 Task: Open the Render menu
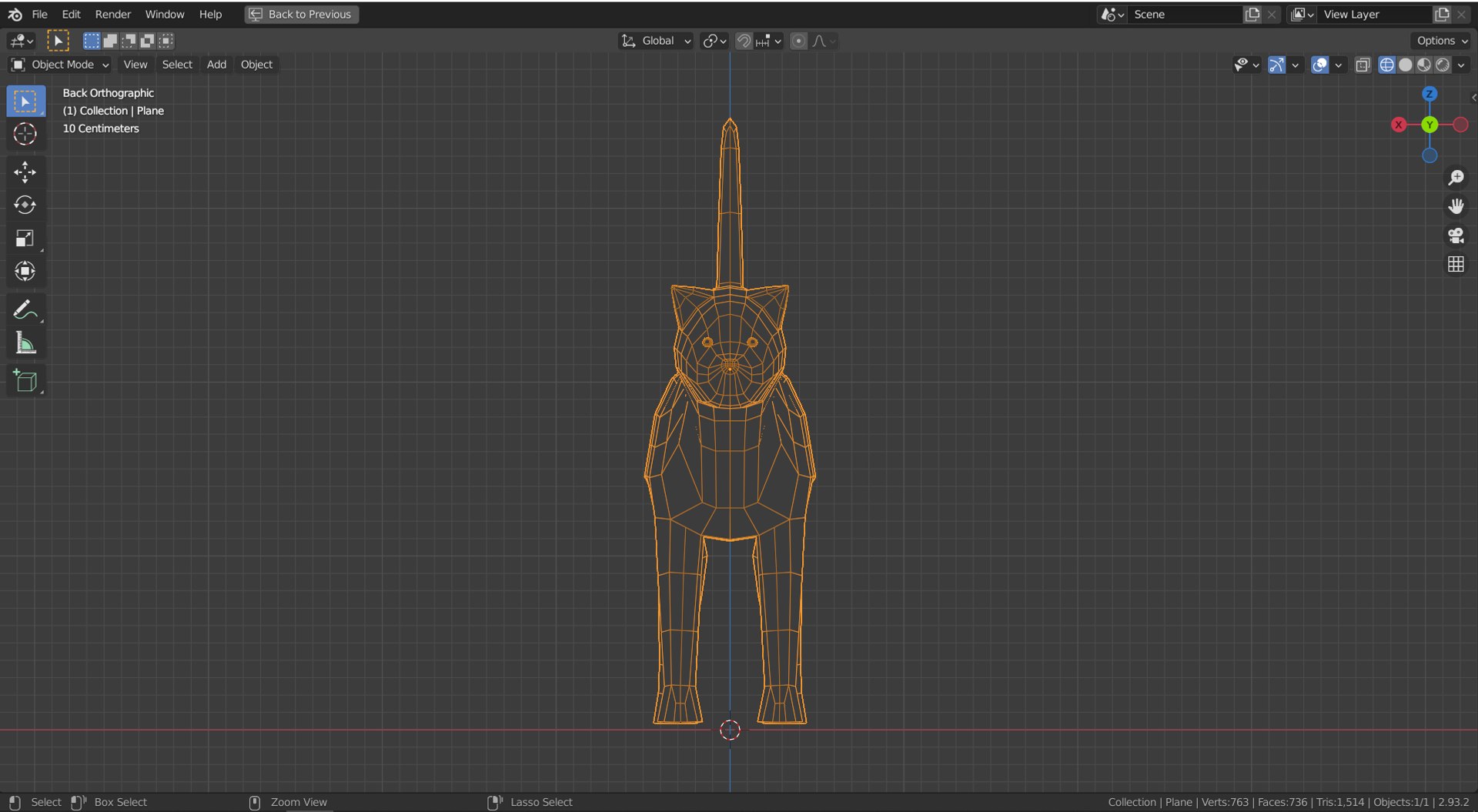click(113, 14)
